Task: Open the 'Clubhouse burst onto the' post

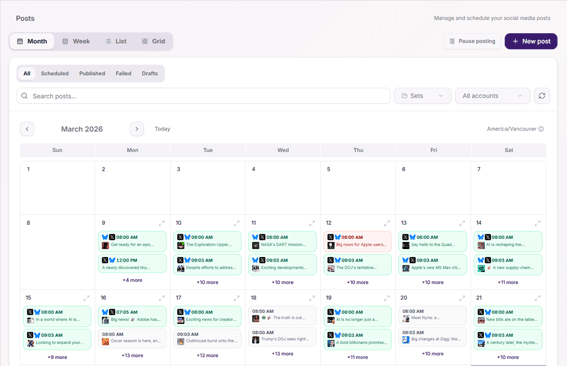Action: 208,338
